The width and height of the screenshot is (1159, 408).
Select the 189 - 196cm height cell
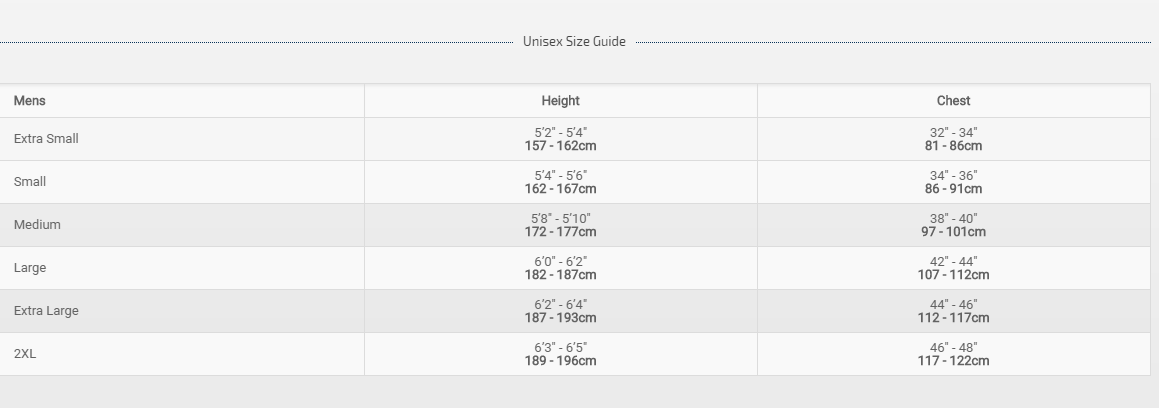coord(560,361)
